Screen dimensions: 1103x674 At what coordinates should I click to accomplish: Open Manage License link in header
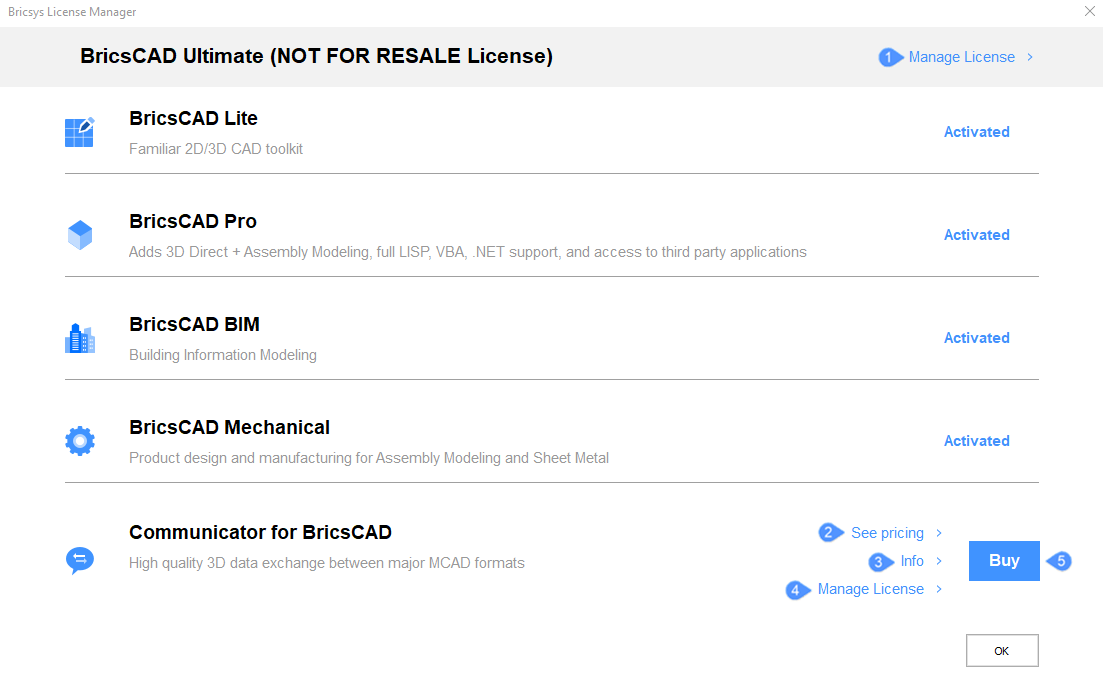961,57
